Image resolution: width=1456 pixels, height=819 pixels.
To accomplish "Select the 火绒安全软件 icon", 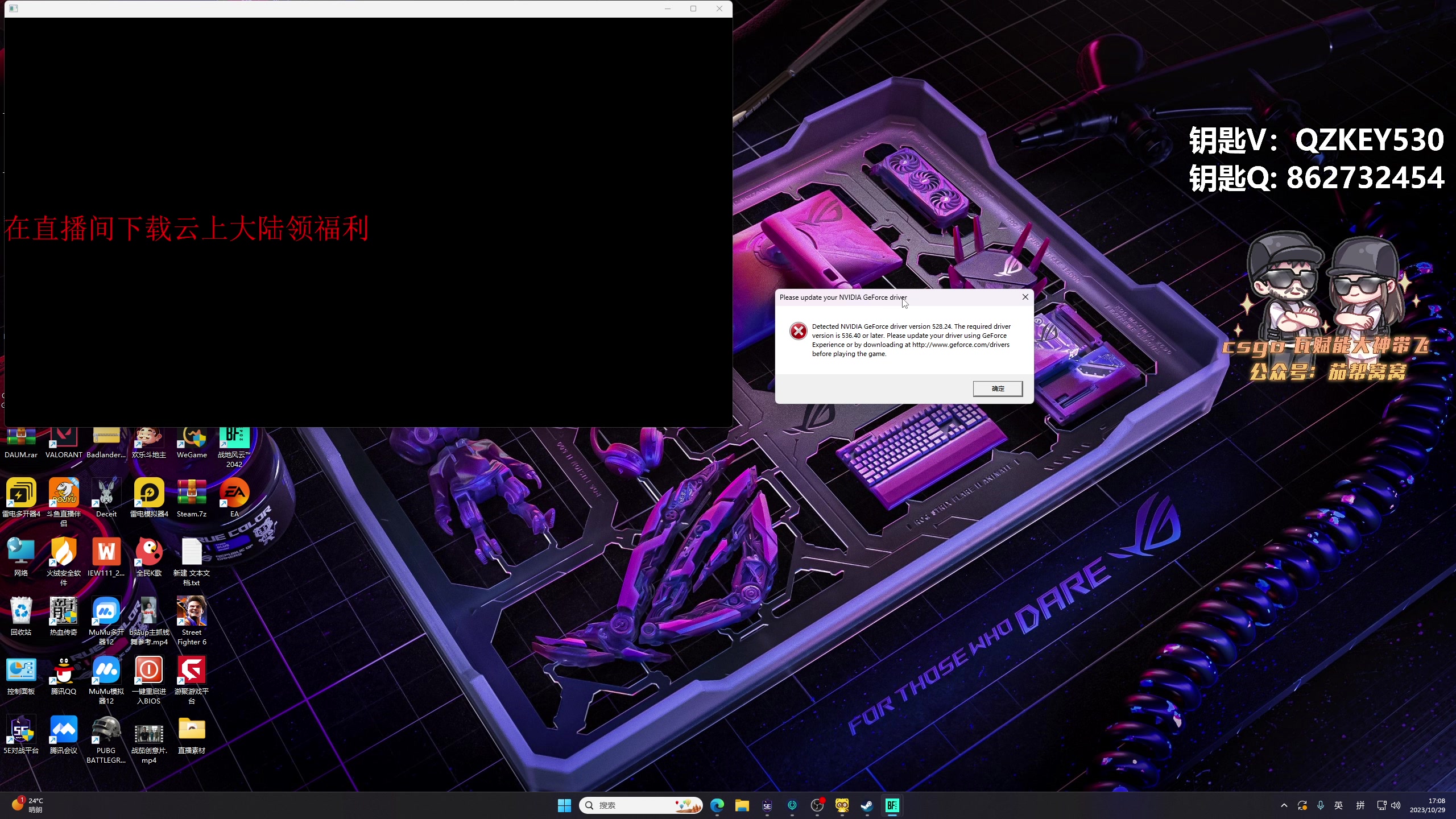I will pyautogui.click(x=64, y=562).
